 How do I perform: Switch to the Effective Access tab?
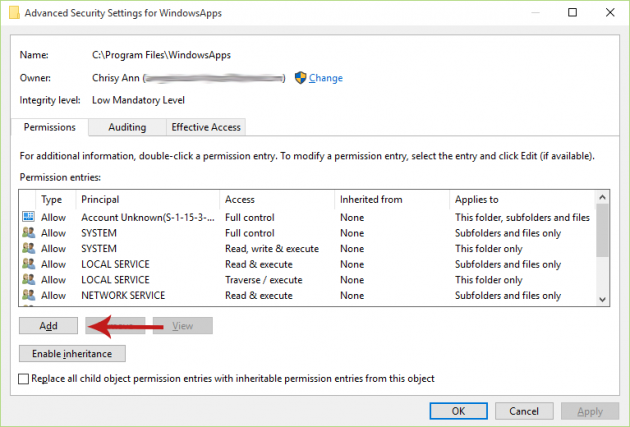tap(206, 127)
